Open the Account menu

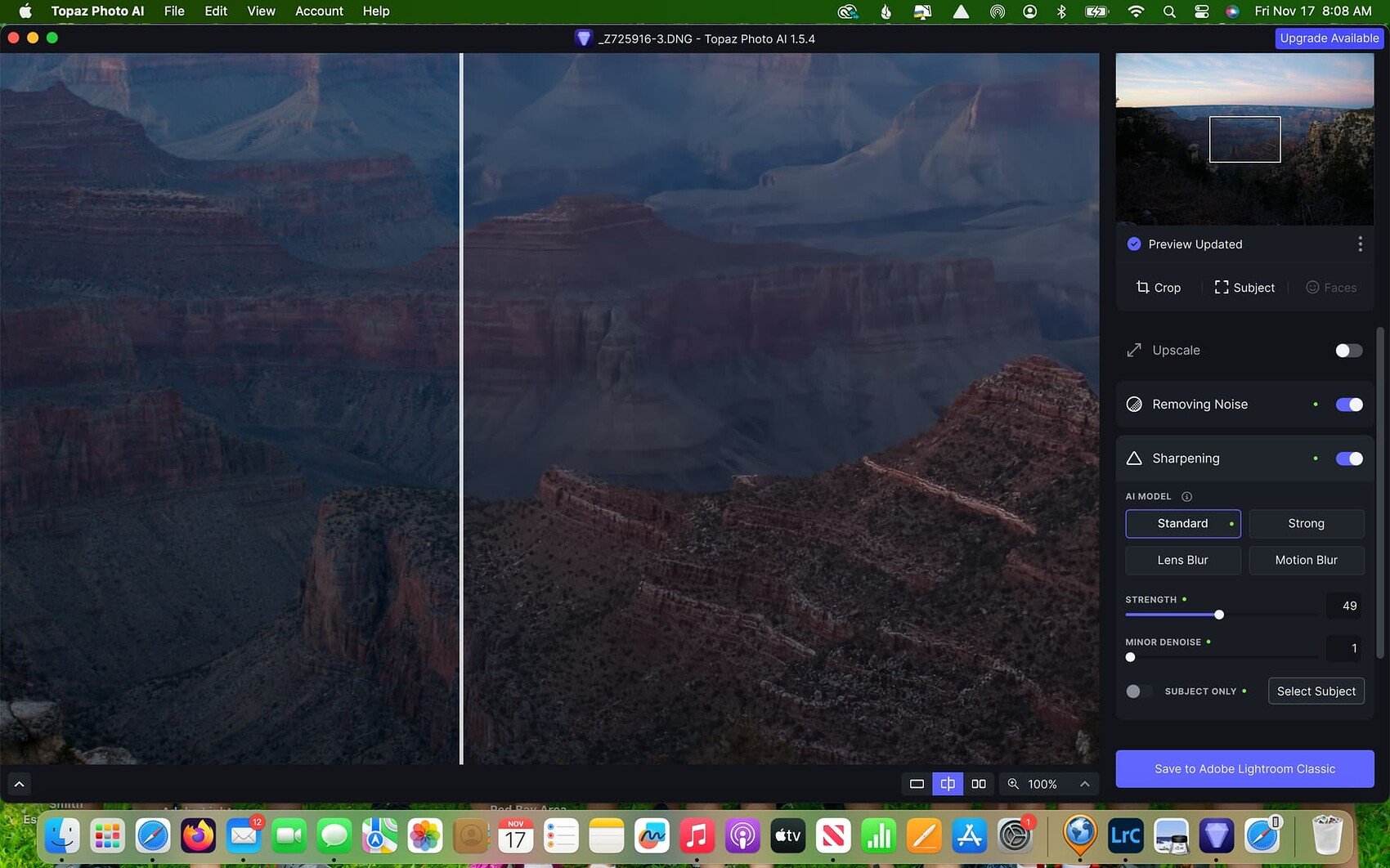pos(319,11)
